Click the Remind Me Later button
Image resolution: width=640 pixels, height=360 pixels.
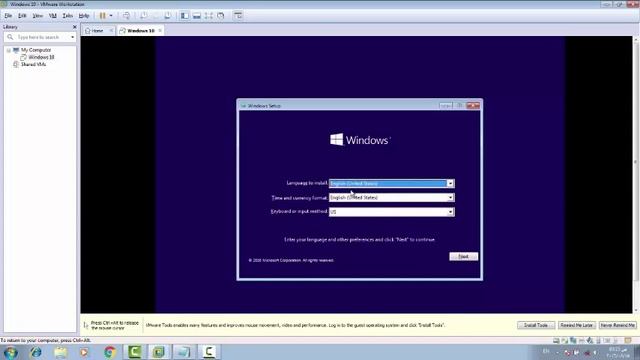pyautogui.click(x=576, y=325)
